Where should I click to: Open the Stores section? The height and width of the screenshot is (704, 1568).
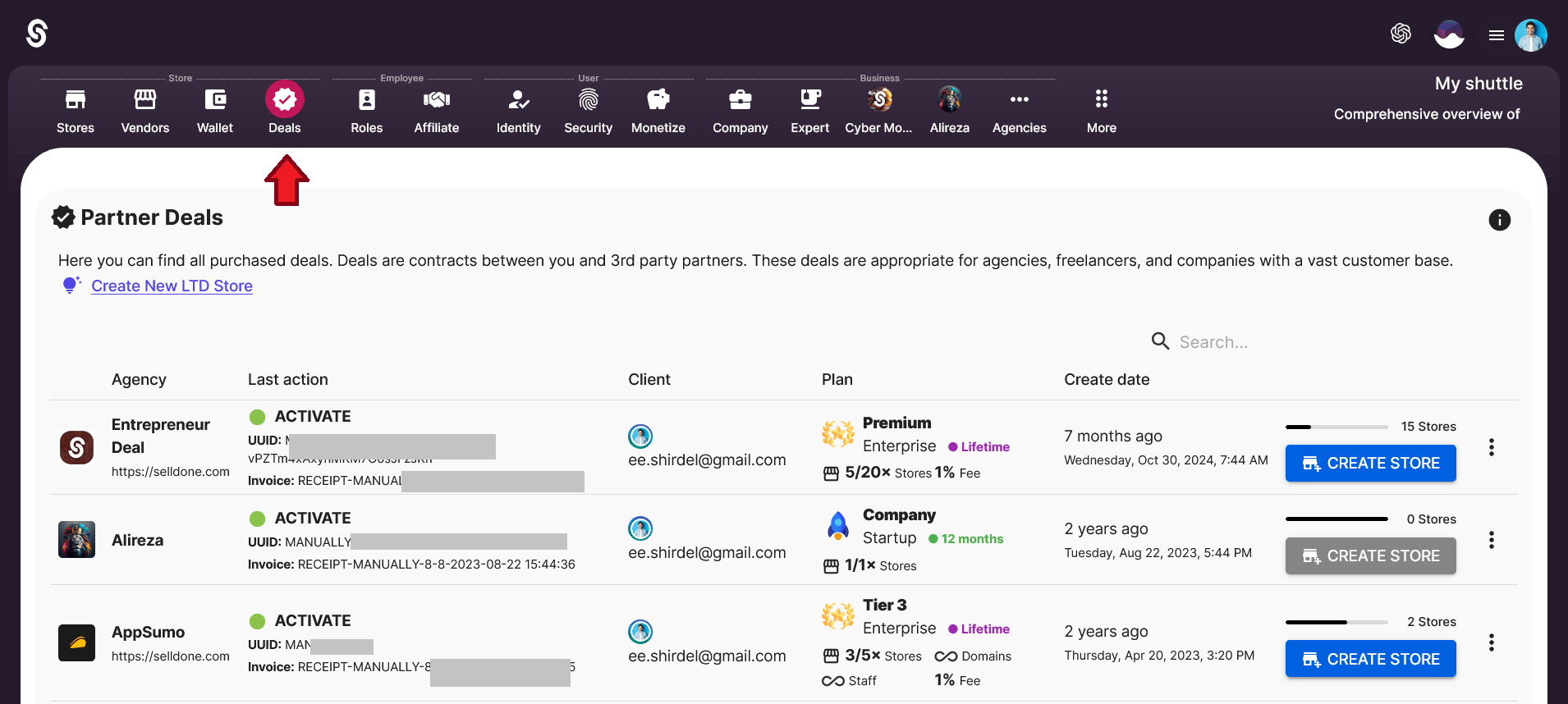(x=76, y=111)
